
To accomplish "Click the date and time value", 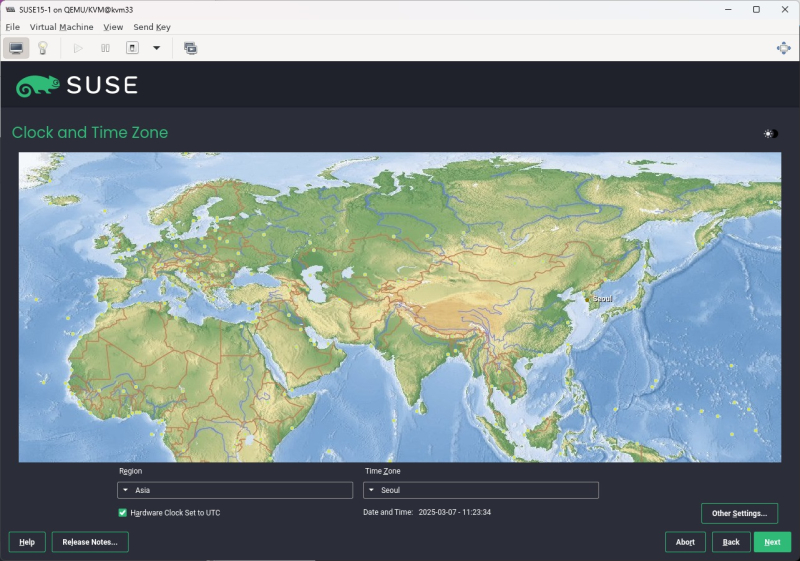I will pos(455,512).
